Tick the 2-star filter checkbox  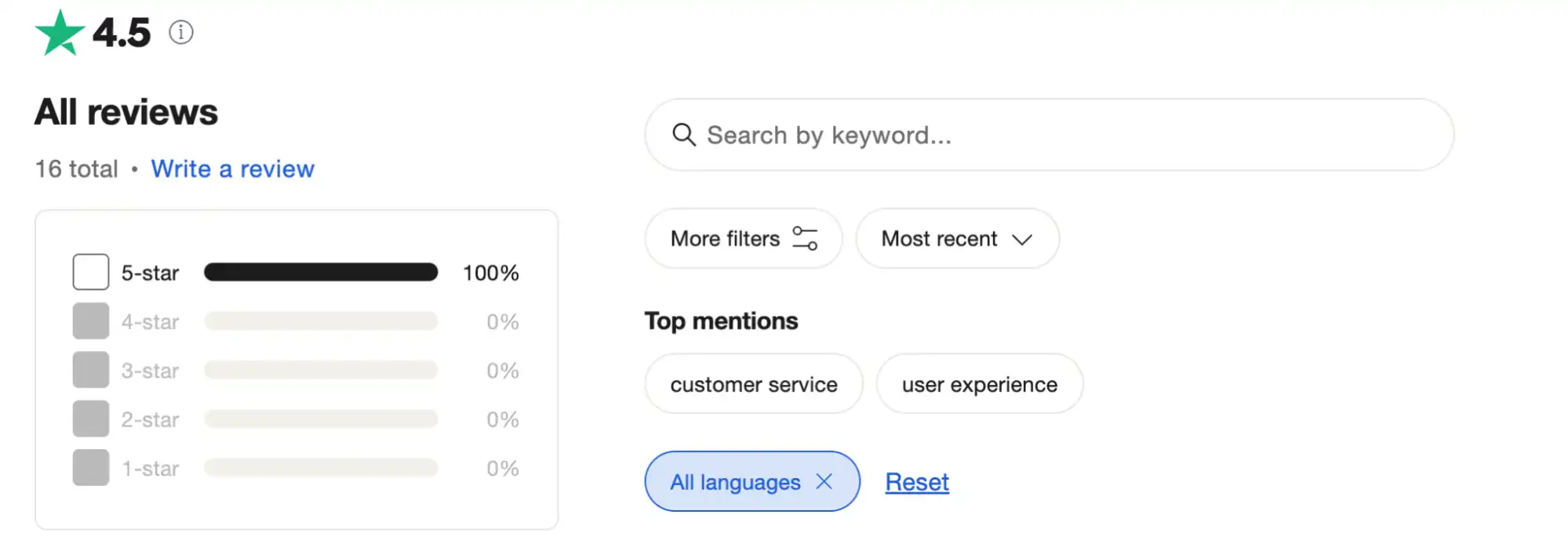pyautogui.click(x=91, y=419)
